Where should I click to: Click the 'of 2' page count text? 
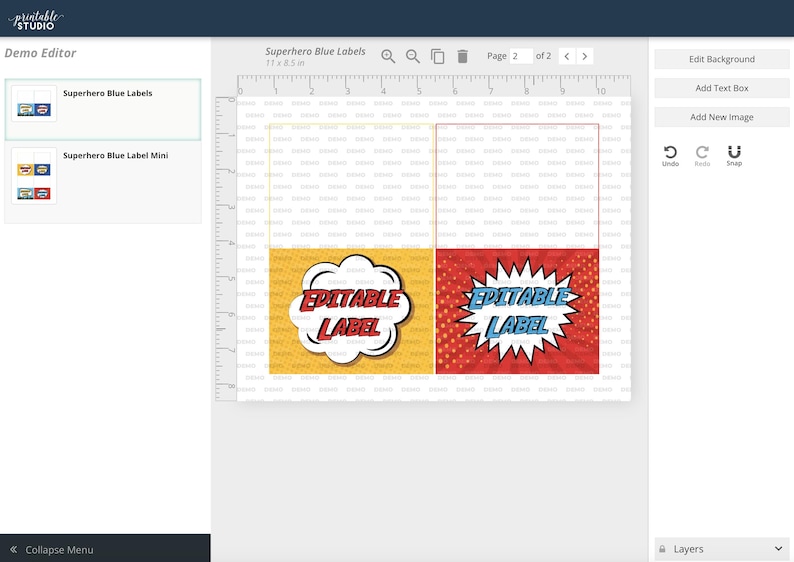pos(543,56)
